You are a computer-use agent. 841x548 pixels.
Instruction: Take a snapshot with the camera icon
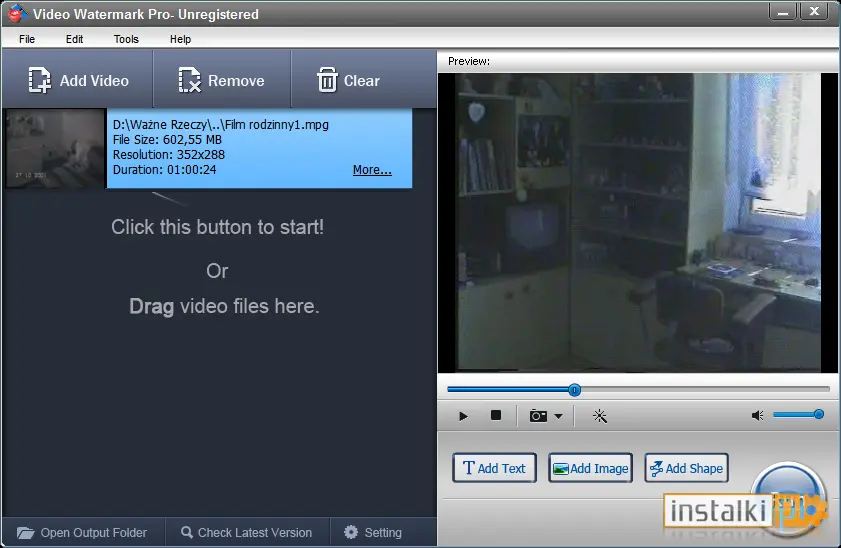538,416
